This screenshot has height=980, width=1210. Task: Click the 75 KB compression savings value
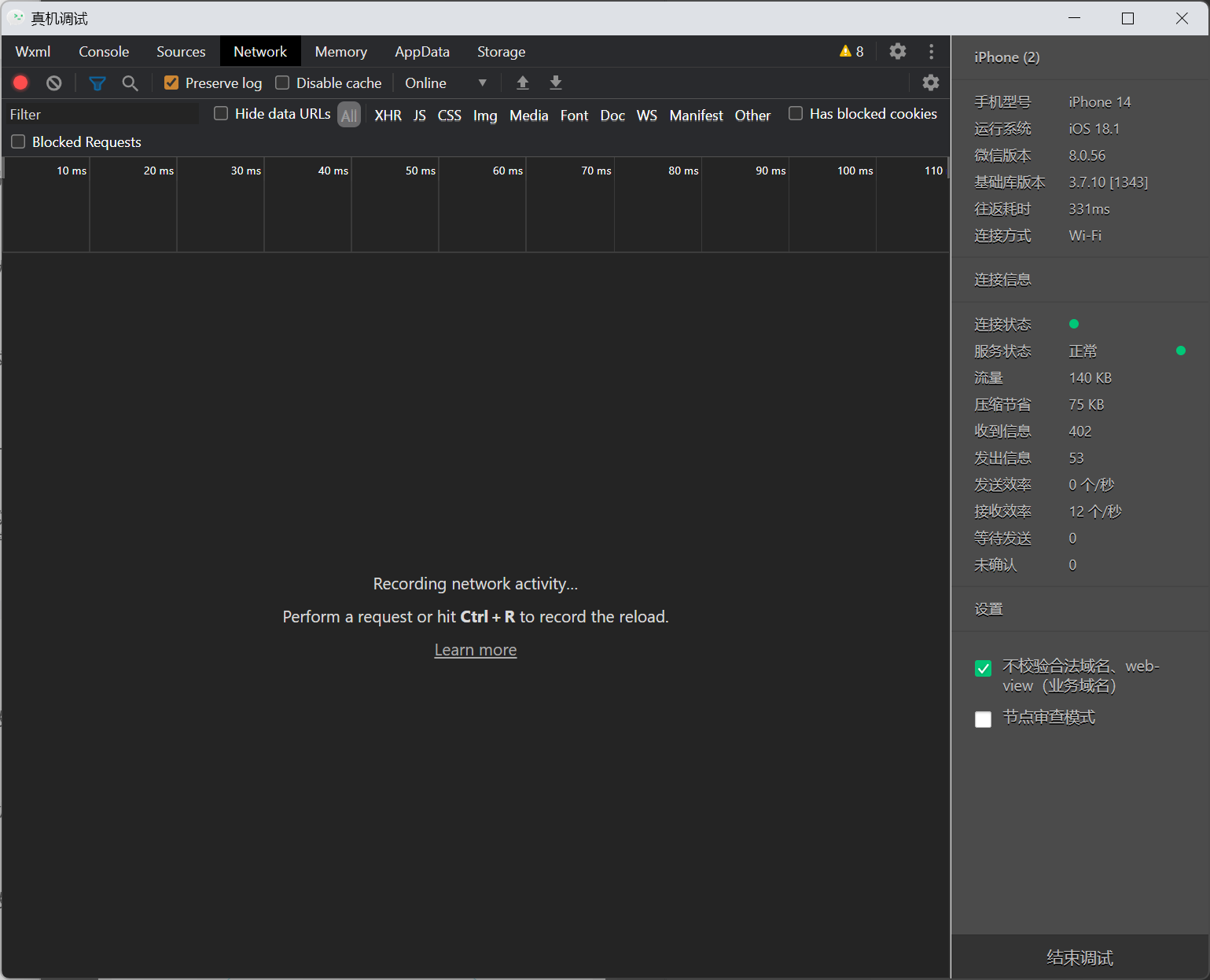pos(1087,405)
